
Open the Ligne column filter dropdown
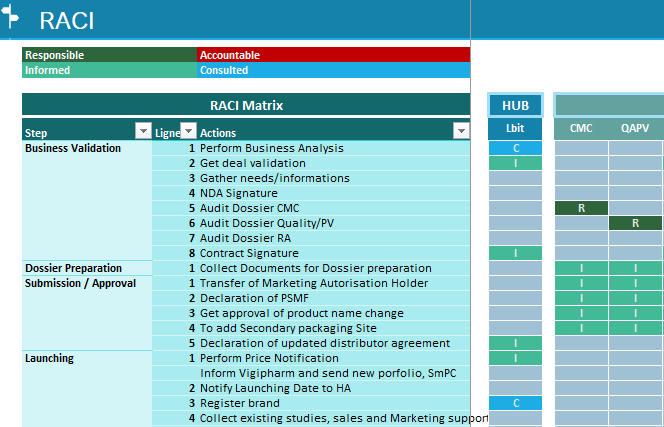(x=188, y=130)
